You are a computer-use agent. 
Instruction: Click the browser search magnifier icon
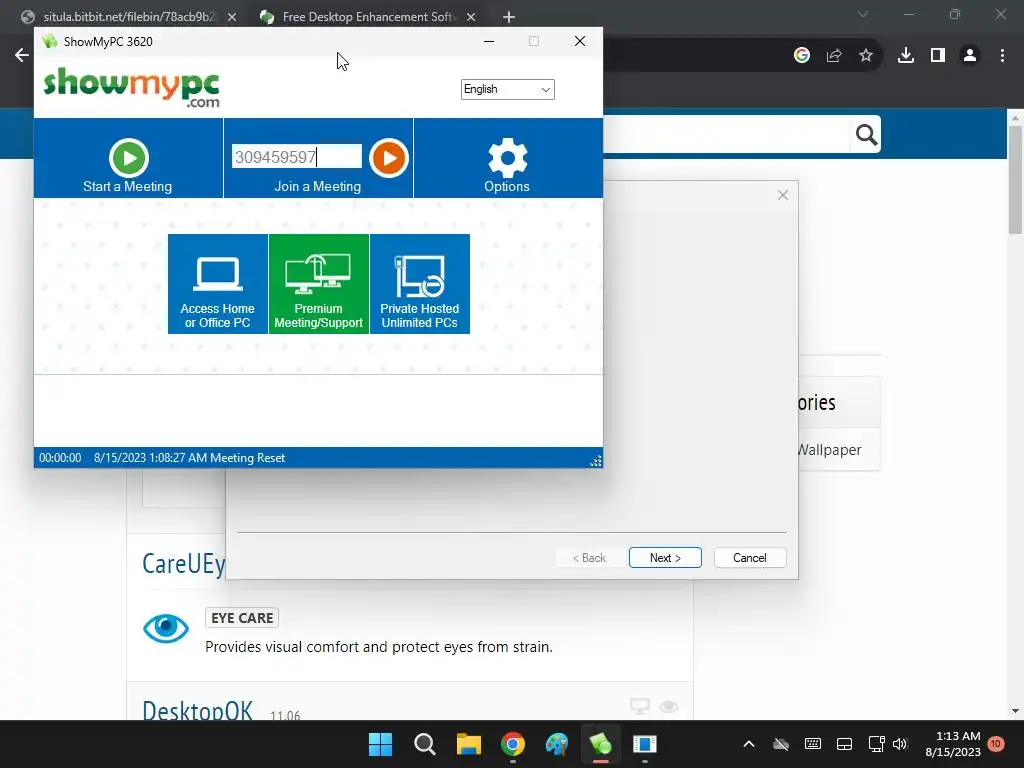point(866,135)
